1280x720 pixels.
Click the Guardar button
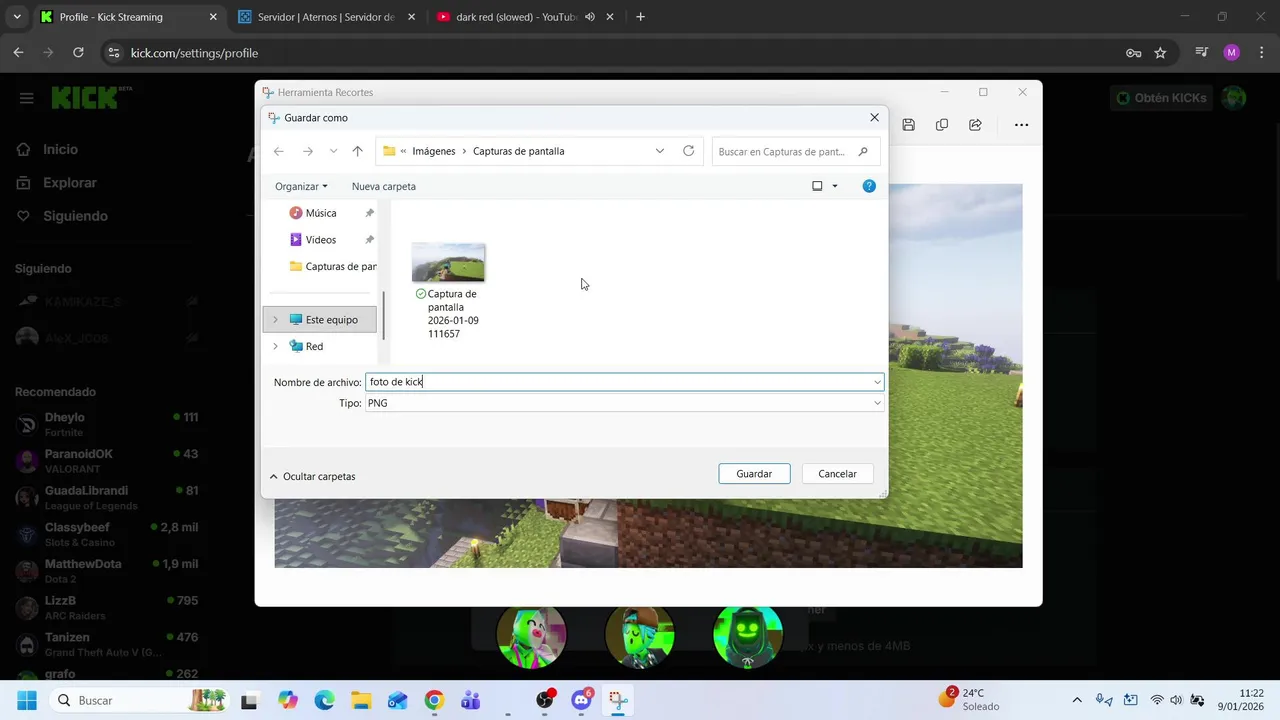tap(754, 474)
